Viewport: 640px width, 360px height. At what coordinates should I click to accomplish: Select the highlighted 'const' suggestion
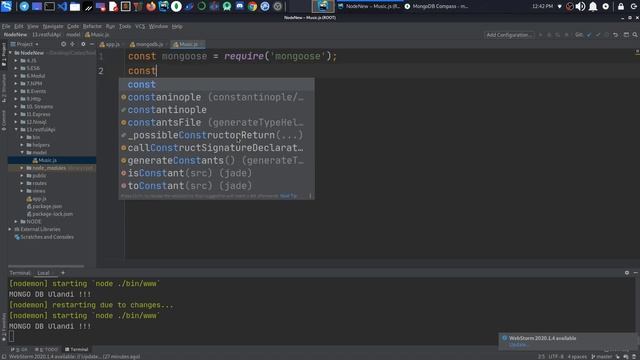coord(217,84)
